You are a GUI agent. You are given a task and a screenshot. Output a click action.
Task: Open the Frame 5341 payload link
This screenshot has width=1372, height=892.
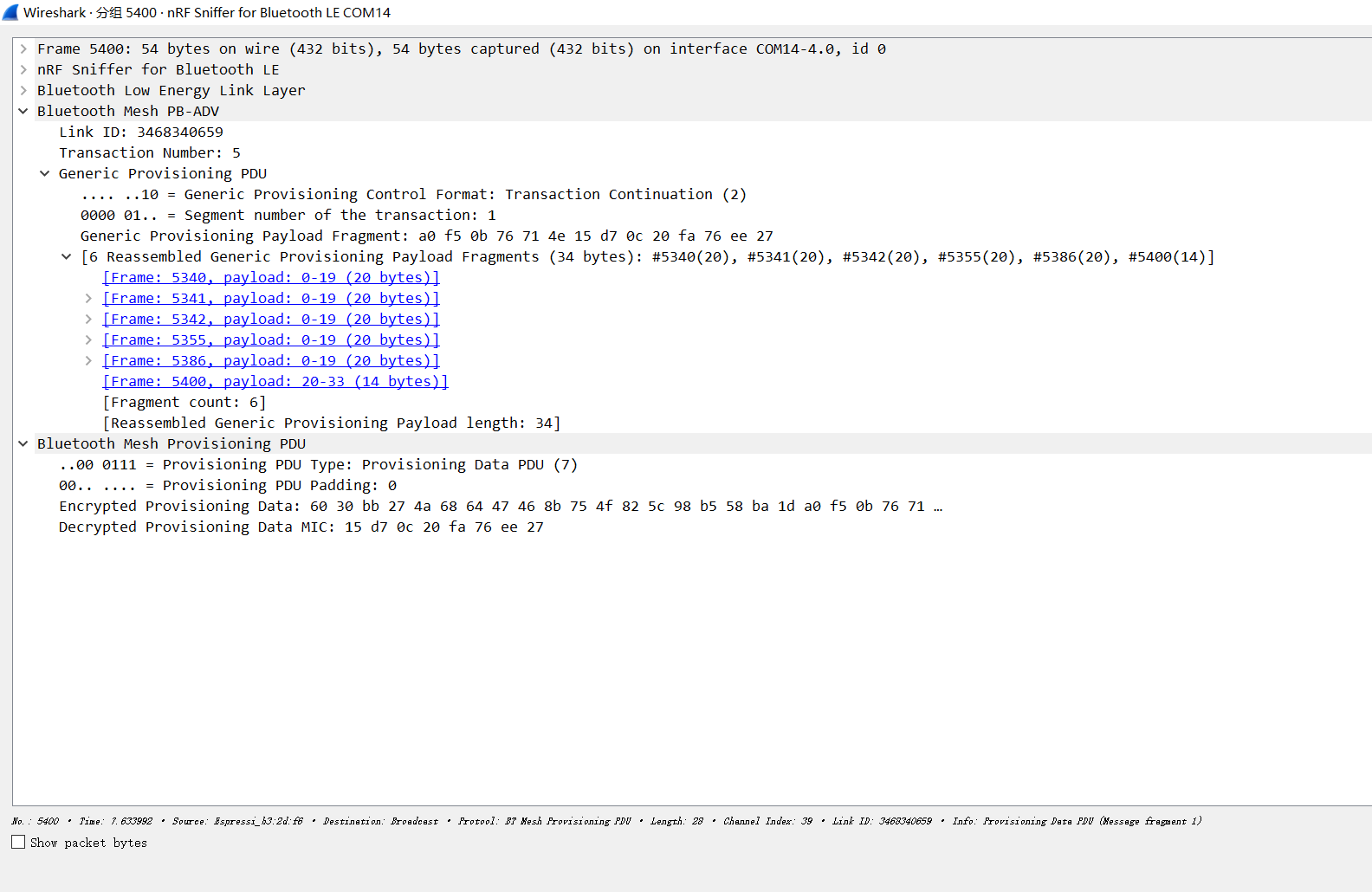point(270,299)
